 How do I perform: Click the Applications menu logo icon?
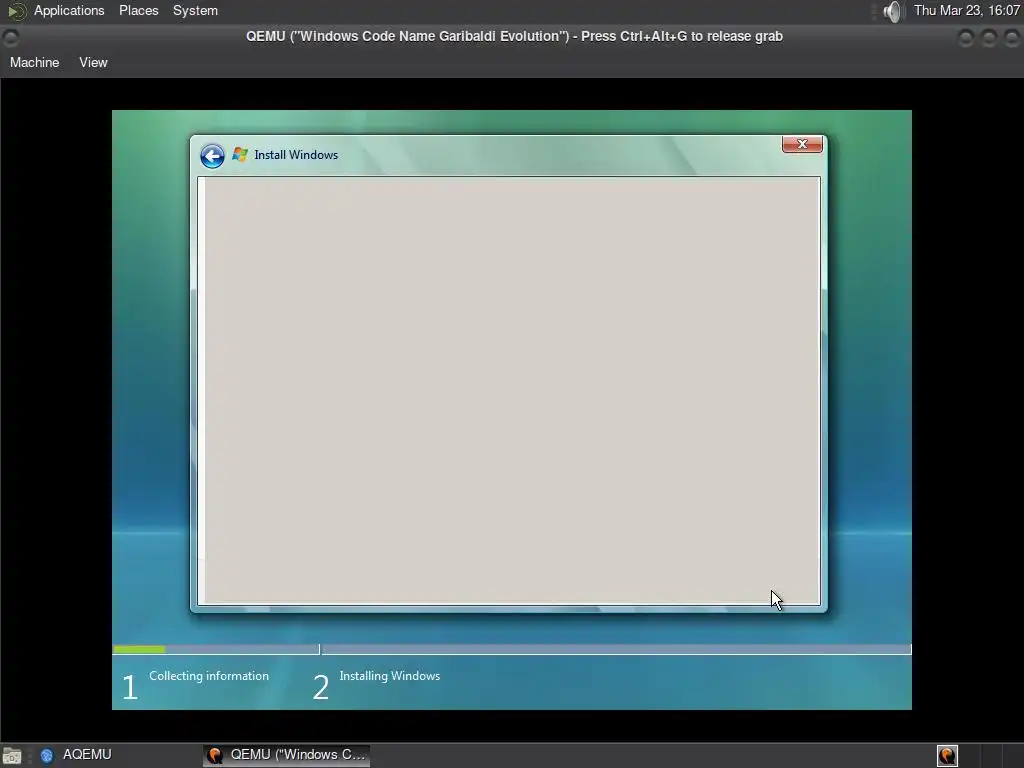(16, 11)
